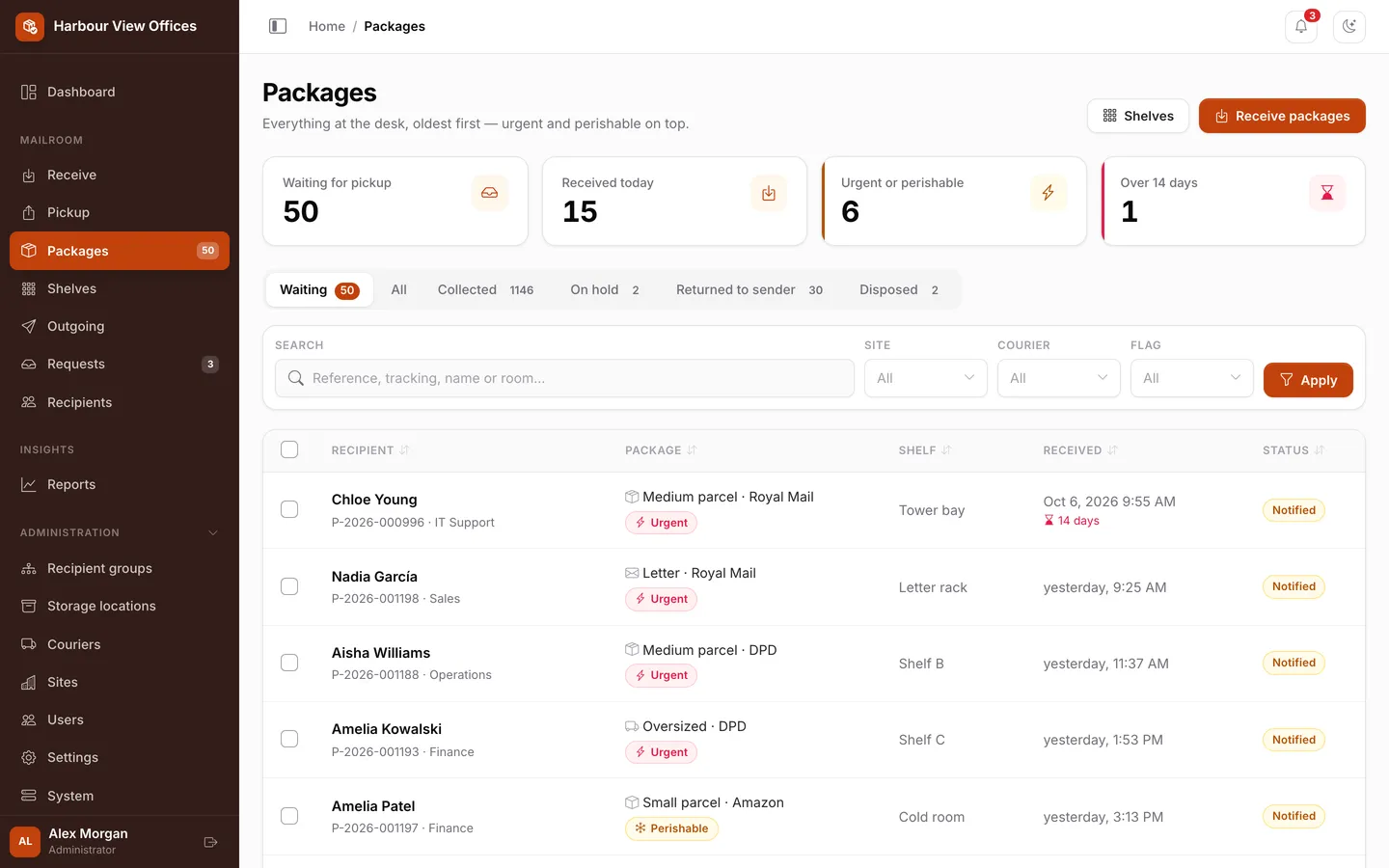
Task: Click the Over 14 days hourglass icon
Action: [x=1327, y=193]
